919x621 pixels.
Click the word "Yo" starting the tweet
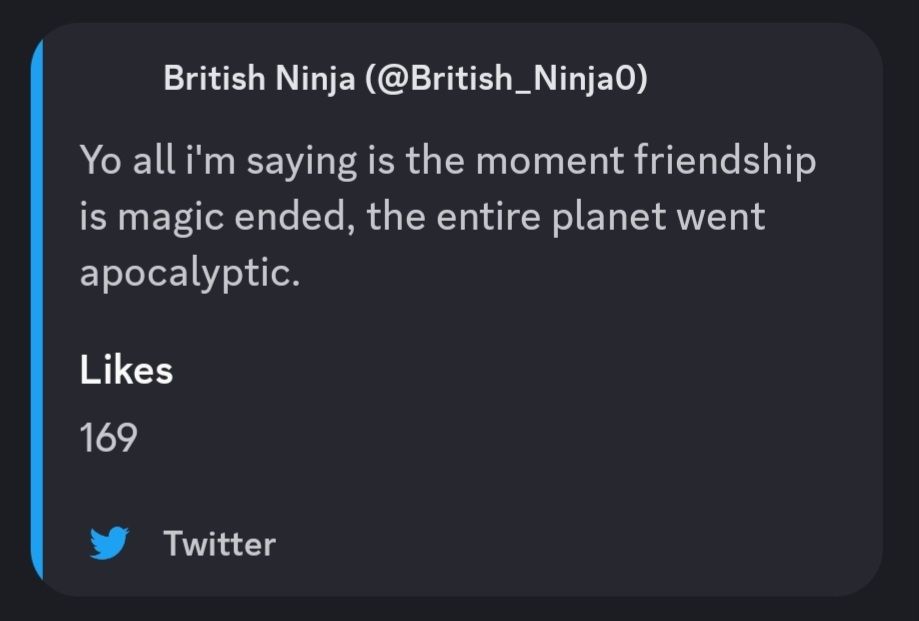pyautogui.click(x=100, y=162)
